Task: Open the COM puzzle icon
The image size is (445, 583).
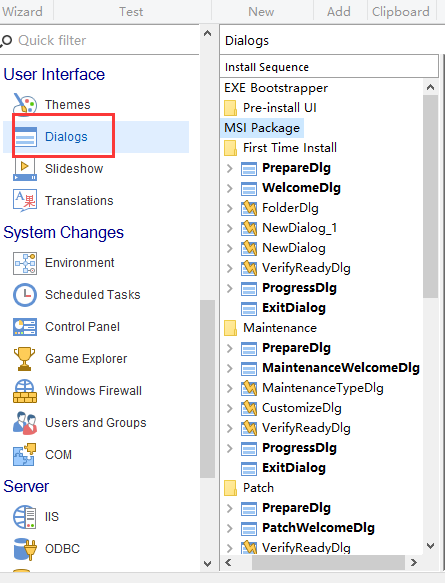Action: [25, 454]
